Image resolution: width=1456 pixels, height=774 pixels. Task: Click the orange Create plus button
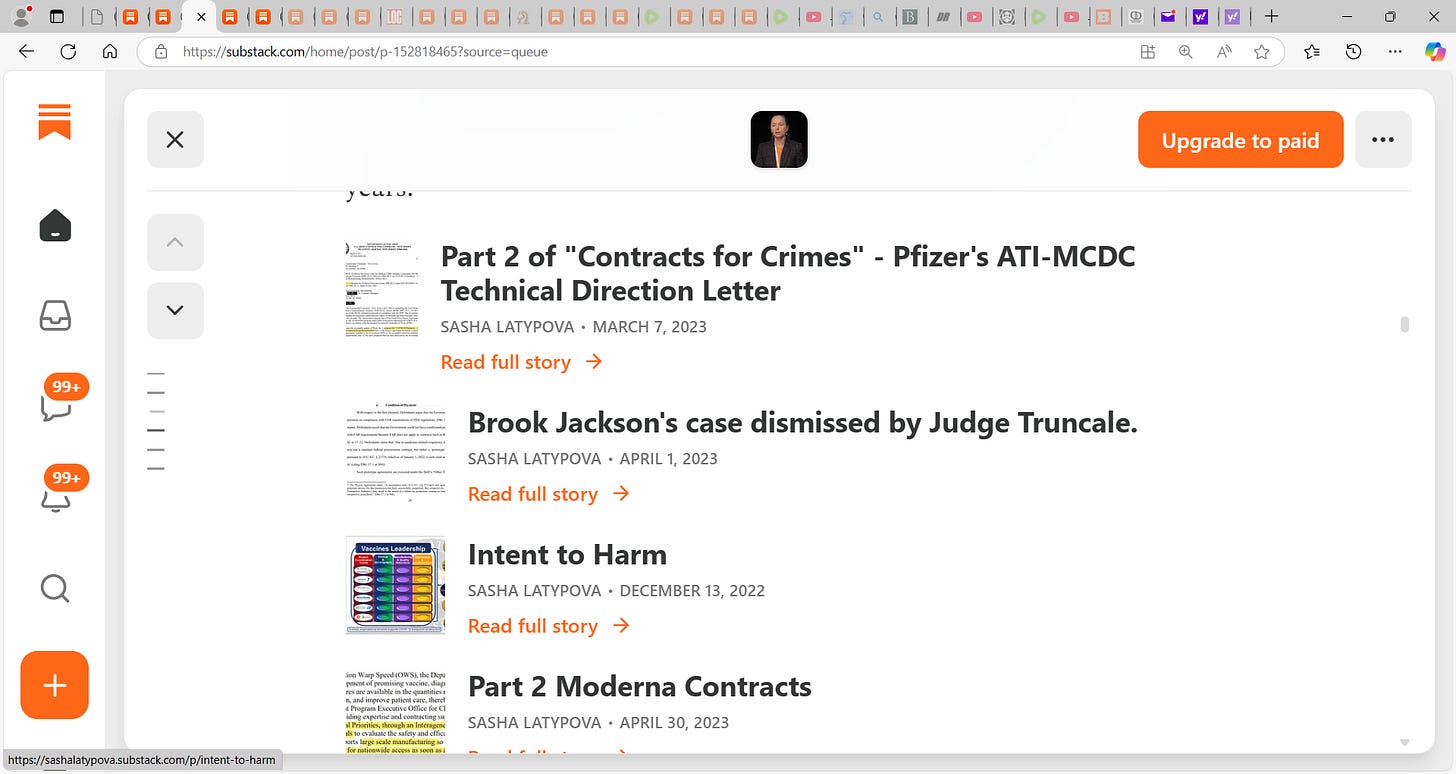click(x=55, y=685)
